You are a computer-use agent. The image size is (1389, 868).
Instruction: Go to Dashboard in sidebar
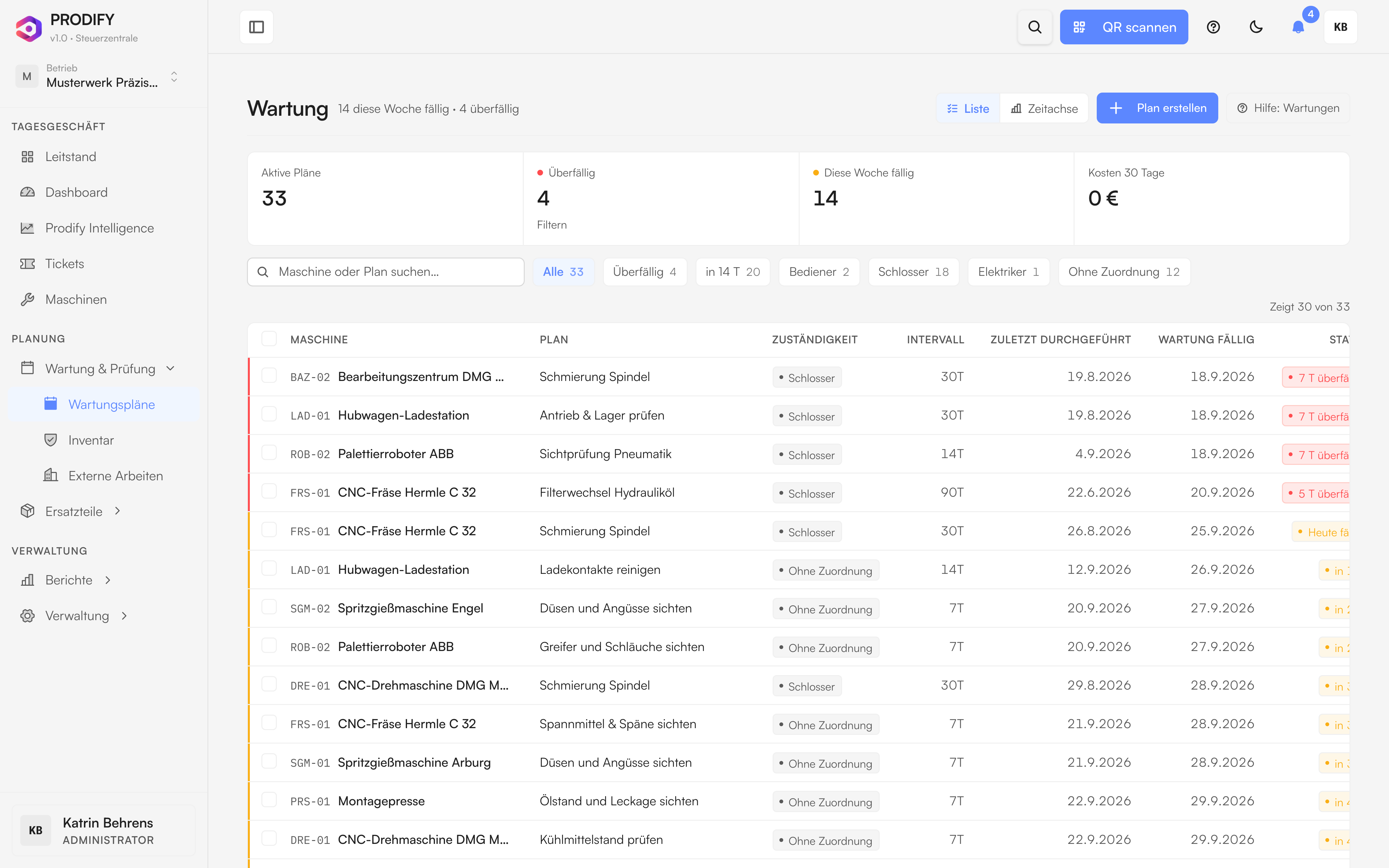pos(103,192)
